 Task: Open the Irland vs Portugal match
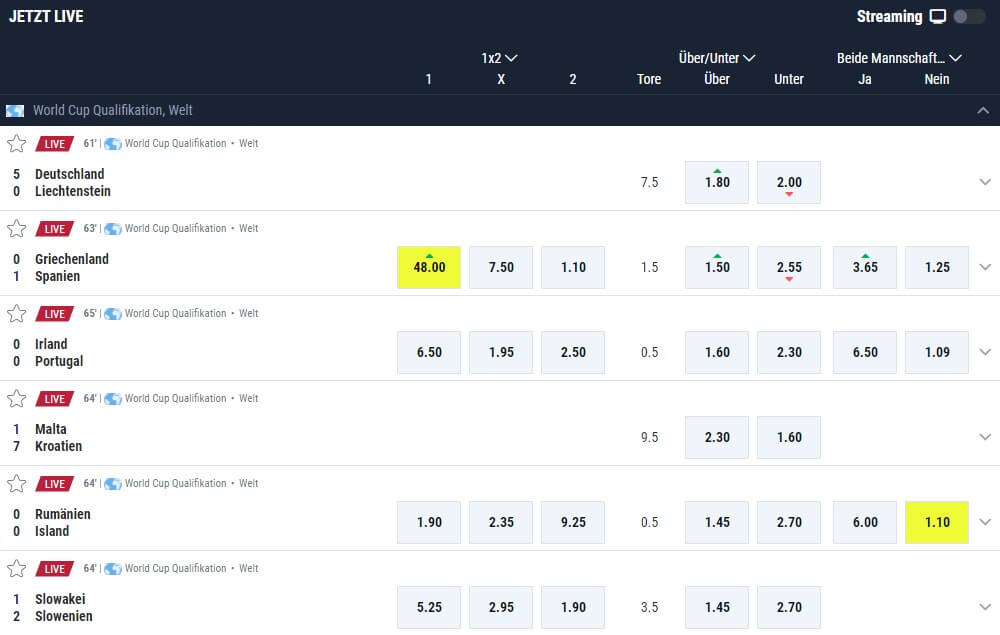(x=60, y=352)
